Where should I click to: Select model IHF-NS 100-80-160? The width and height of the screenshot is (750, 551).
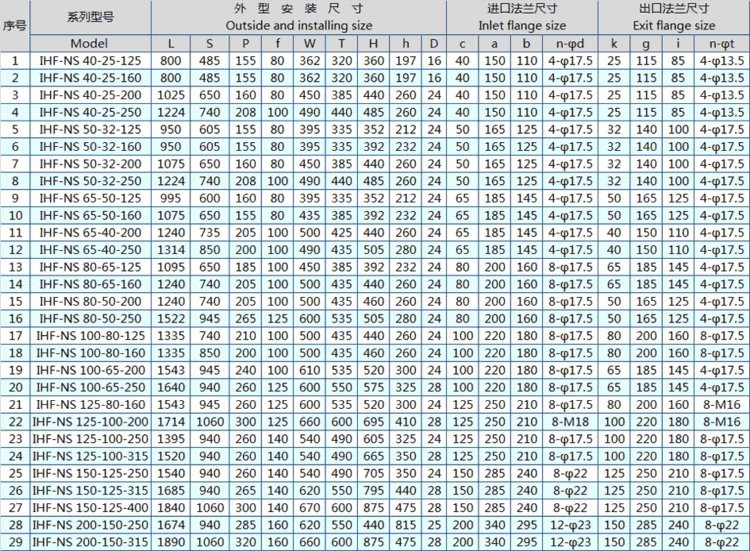click(90, 352)
